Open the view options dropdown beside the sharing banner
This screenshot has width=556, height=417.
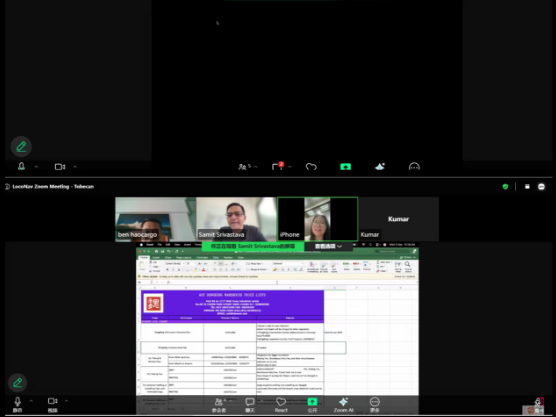(x=328, y=246)
